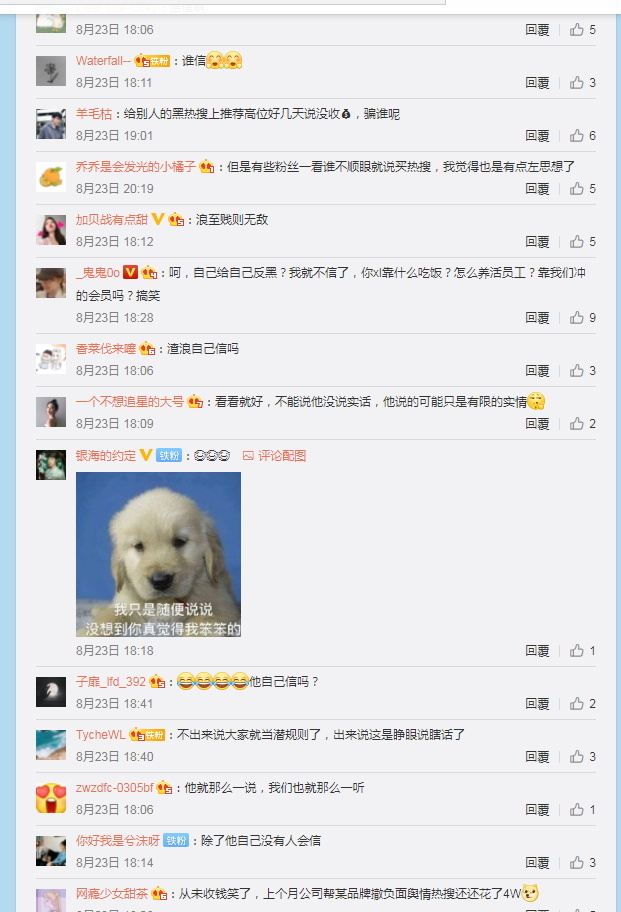
Task: Like the 加贝战有点甜 comment
Action: [x=583, y=241]
